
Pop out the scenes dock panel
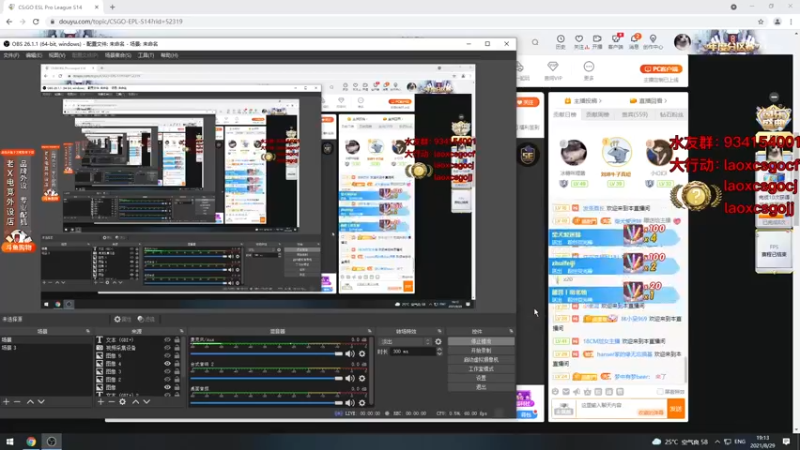pyautogui.click(x=88, y=331)
